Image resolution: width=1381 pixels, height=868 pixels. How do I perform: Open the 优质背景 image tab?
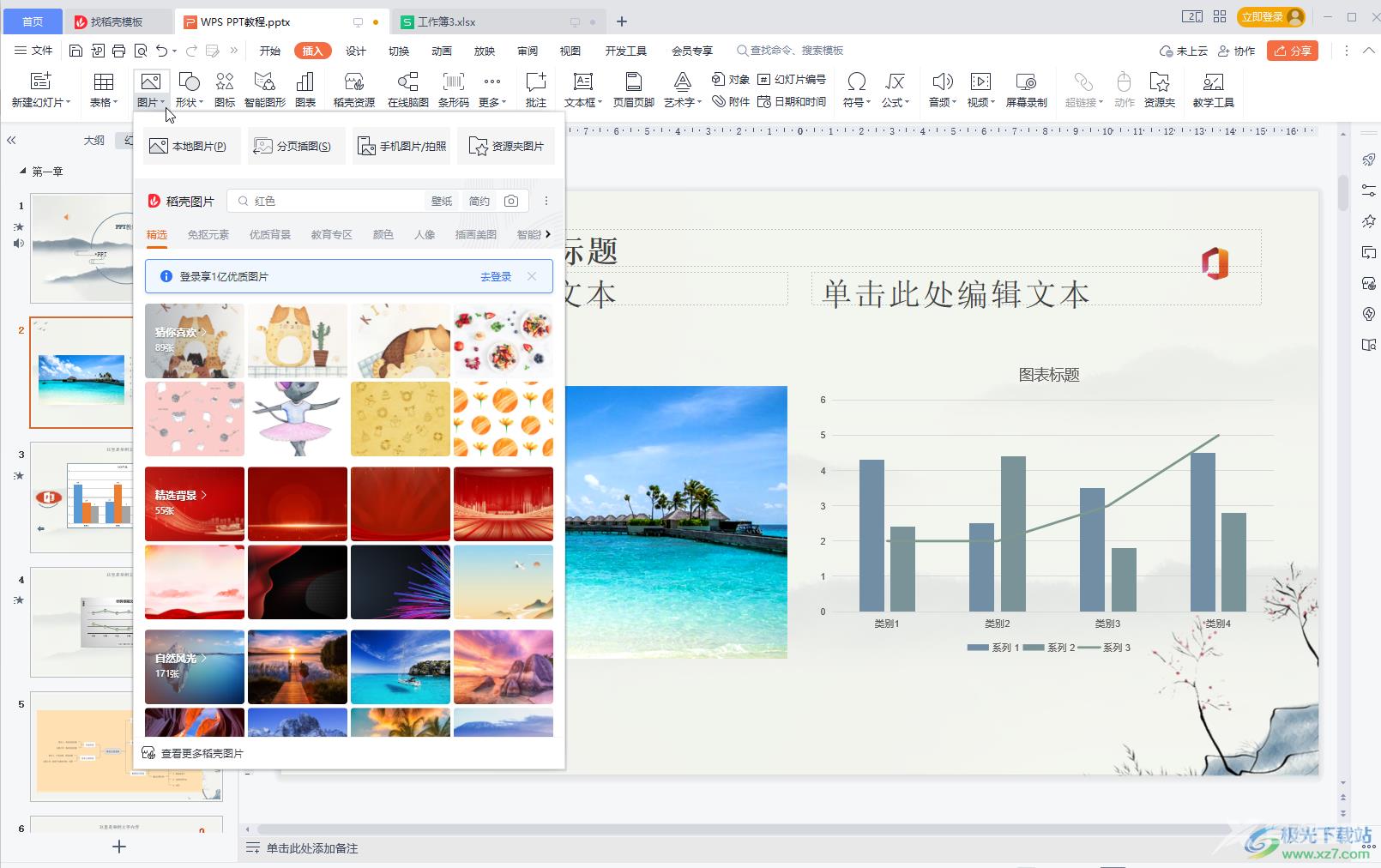pos(270,234)
